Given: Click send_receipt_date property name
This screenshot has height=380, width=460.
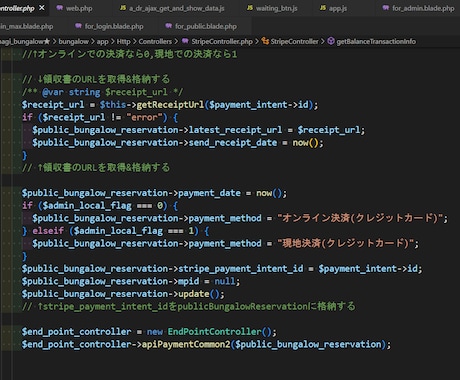Looking at the screenshot, I should pos(233,143).
